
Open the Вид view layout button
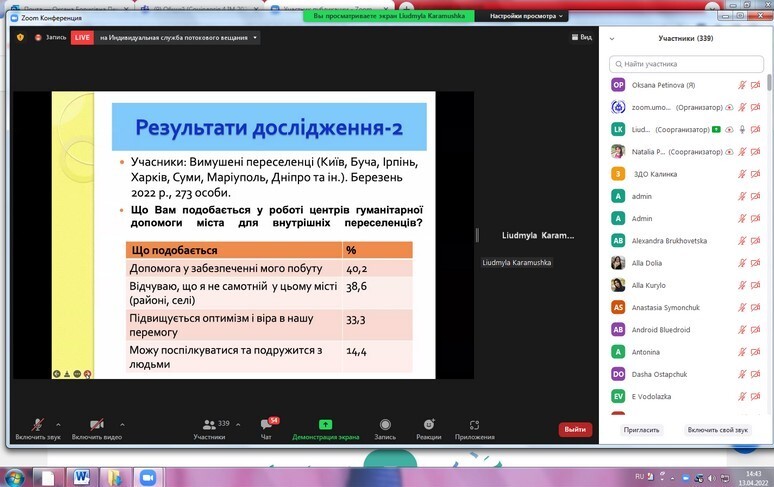point(581,37)
